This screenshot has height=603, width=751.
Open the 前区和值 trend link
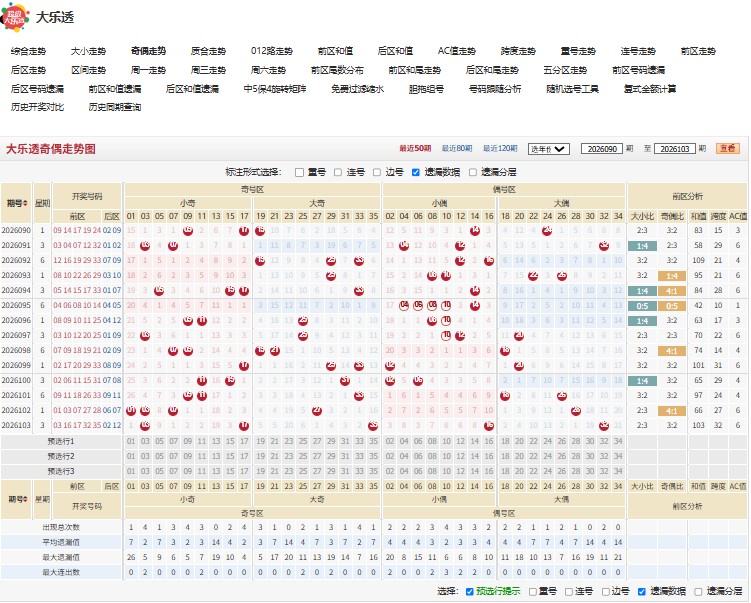(335, 51)
